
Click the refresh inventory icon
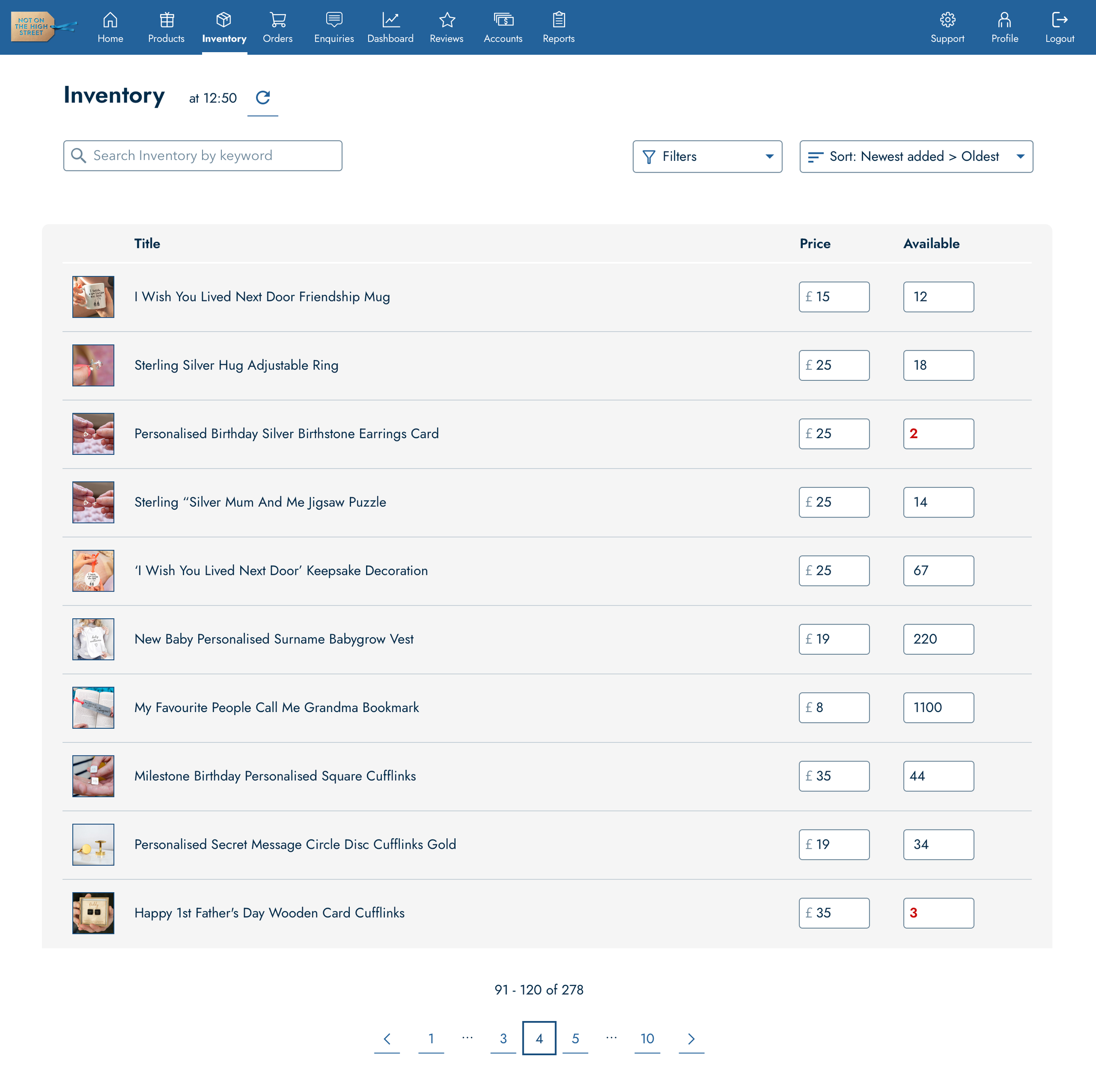click(x=263, y=98)
